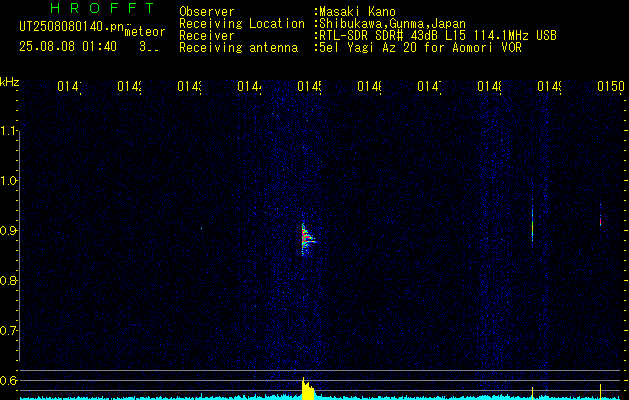Click the 1.1 kHz axis tick label
629x400 pixels.
pos(9,130)
